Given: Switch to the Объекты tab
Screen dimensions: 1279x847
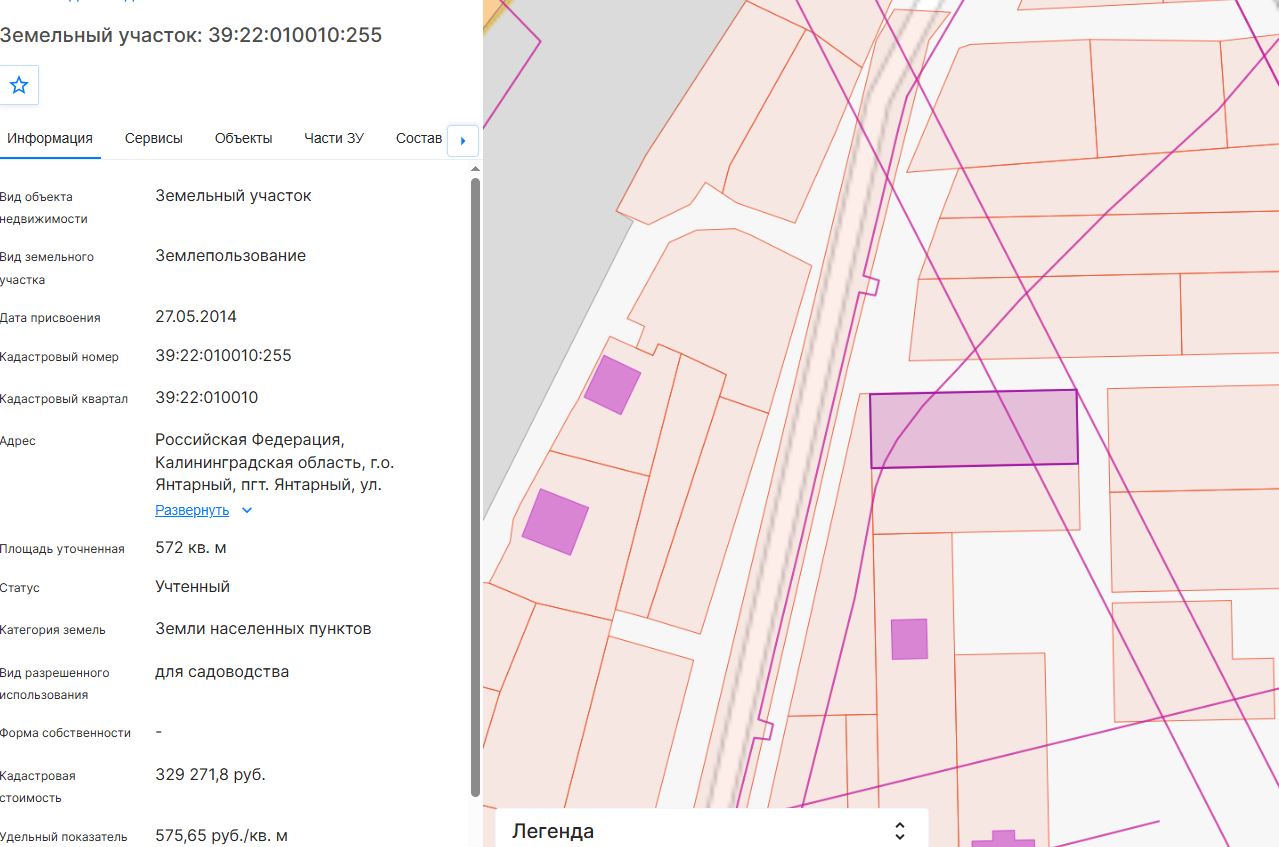Looking at the screenshot, I should click(x=243, y=139).
